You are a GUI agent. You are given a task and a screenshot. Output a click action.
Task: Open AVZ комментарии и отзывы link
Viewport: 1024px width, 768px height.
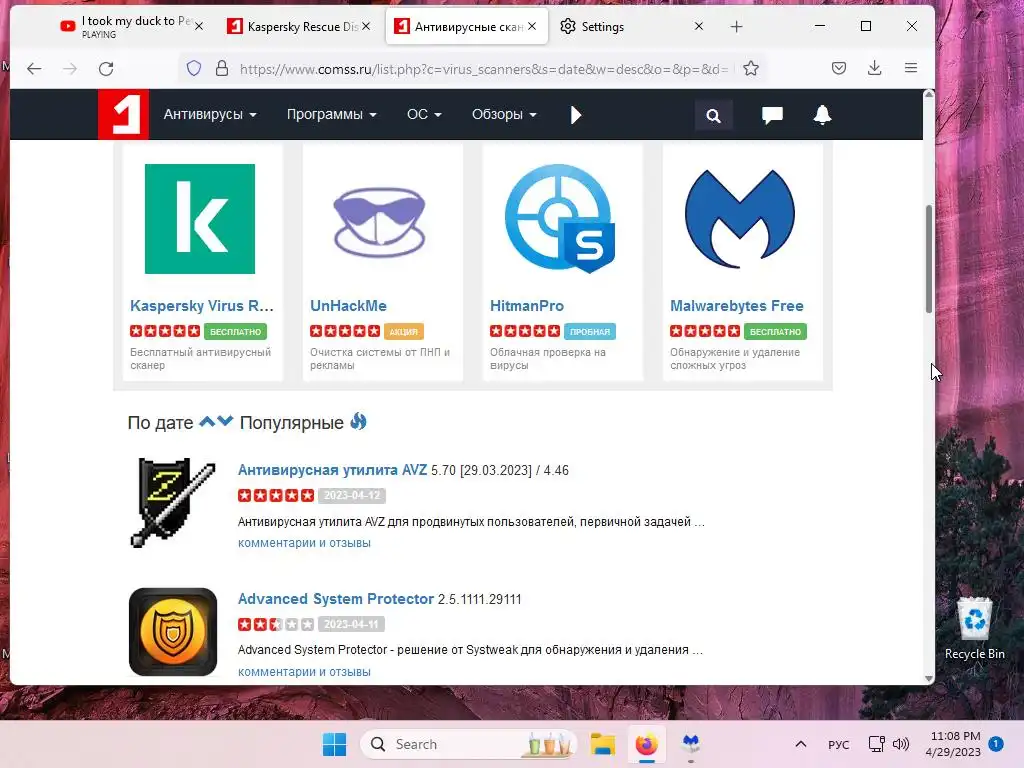click(304, 543)
